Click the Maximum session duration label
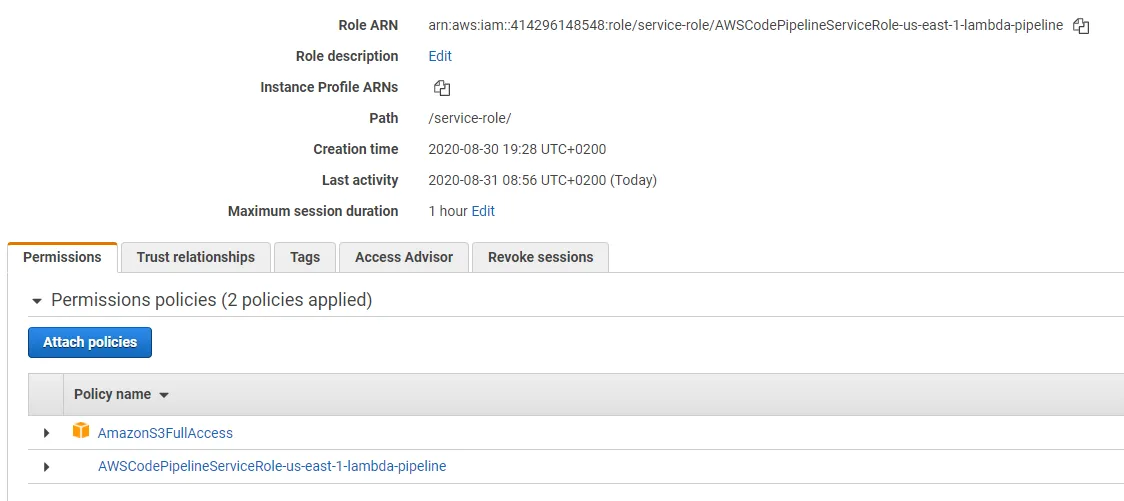Image resolution: width=1124 pixels, height=501 pixels. [313, 211]
